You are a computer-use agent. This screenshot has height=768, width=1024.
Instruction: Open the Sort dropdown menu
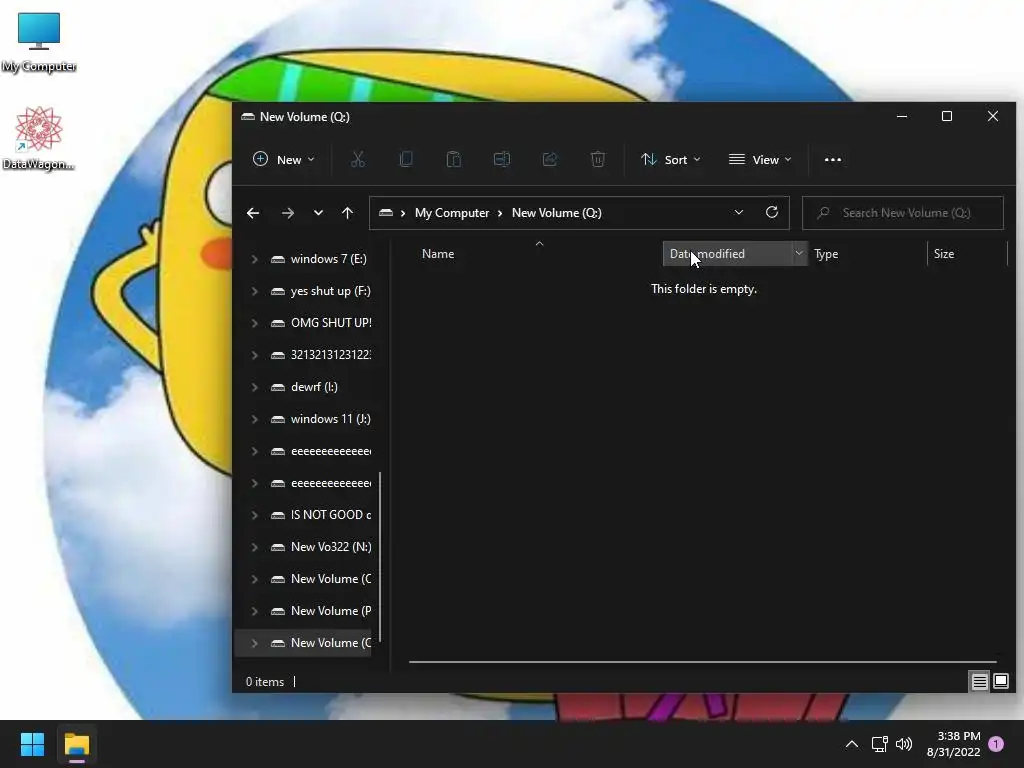pos(671,159)
